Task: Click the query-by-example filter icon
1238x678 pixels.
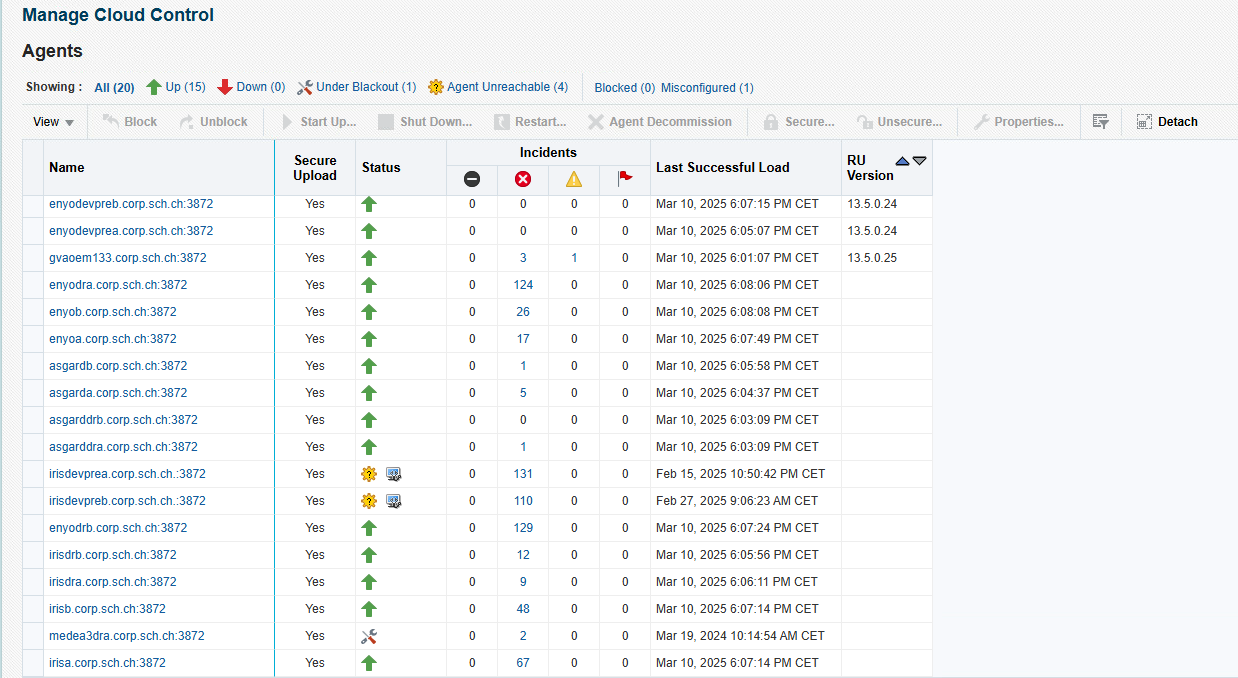Action: [x=1100, y=122]
